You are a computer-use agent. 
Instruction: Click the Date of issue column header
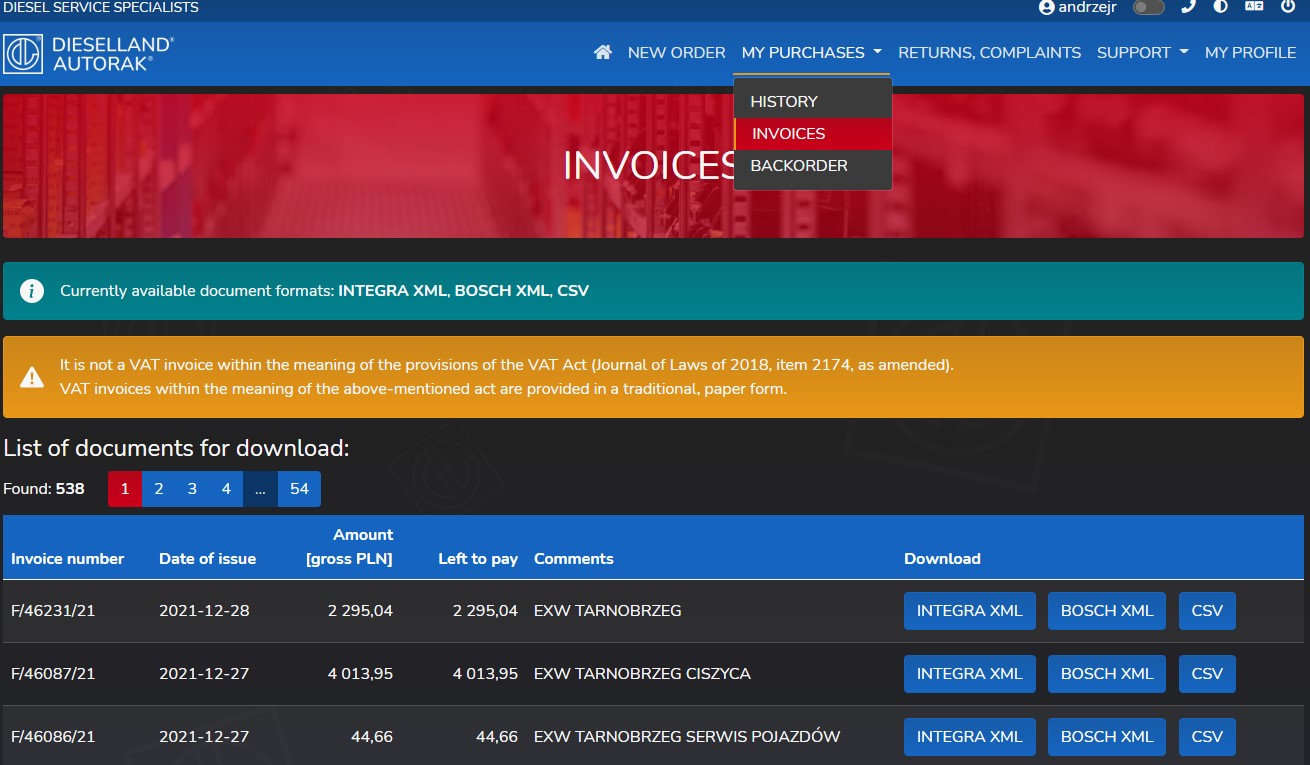(x=207, y=559)
